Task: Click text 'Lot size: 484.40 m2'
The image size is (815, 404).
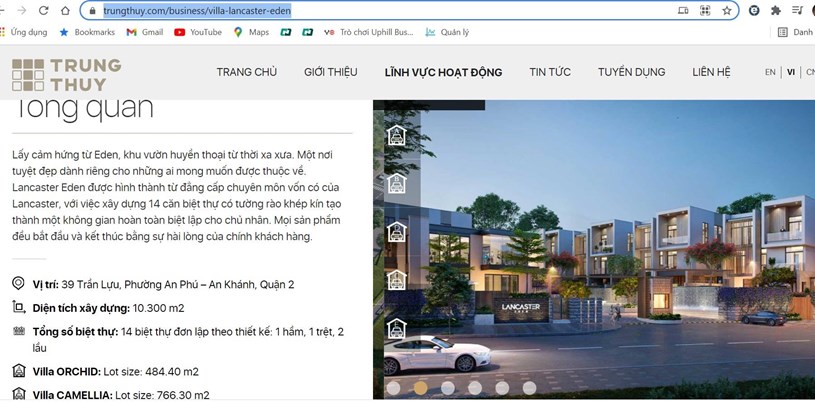Action: click(x=151, y=372)
